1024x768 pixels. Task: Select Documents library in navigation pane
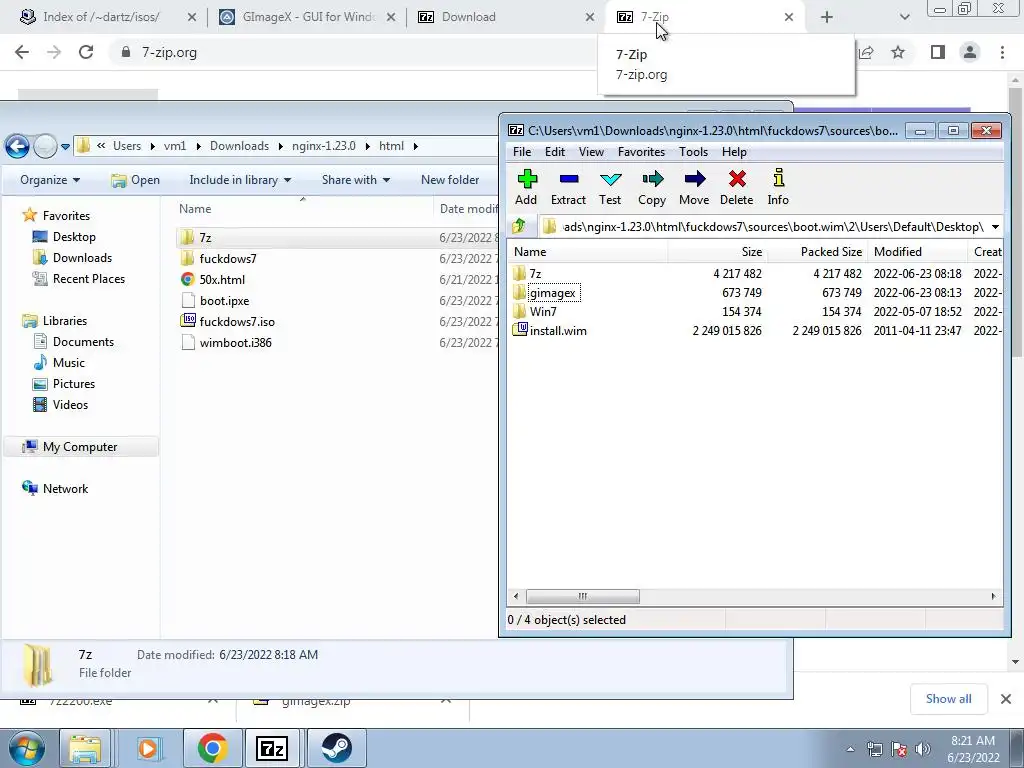click(x=83, y=342)
